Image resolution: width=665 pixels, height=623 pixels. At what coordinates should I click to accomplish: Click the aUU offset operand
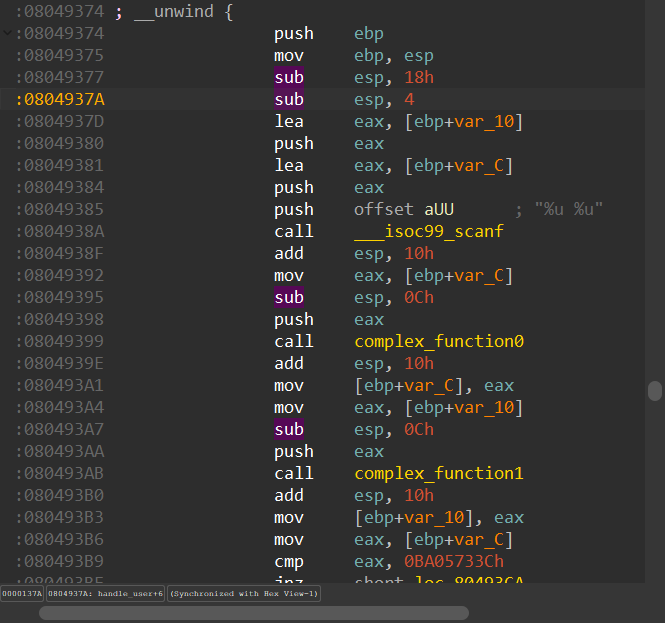(x=439, y=210)
